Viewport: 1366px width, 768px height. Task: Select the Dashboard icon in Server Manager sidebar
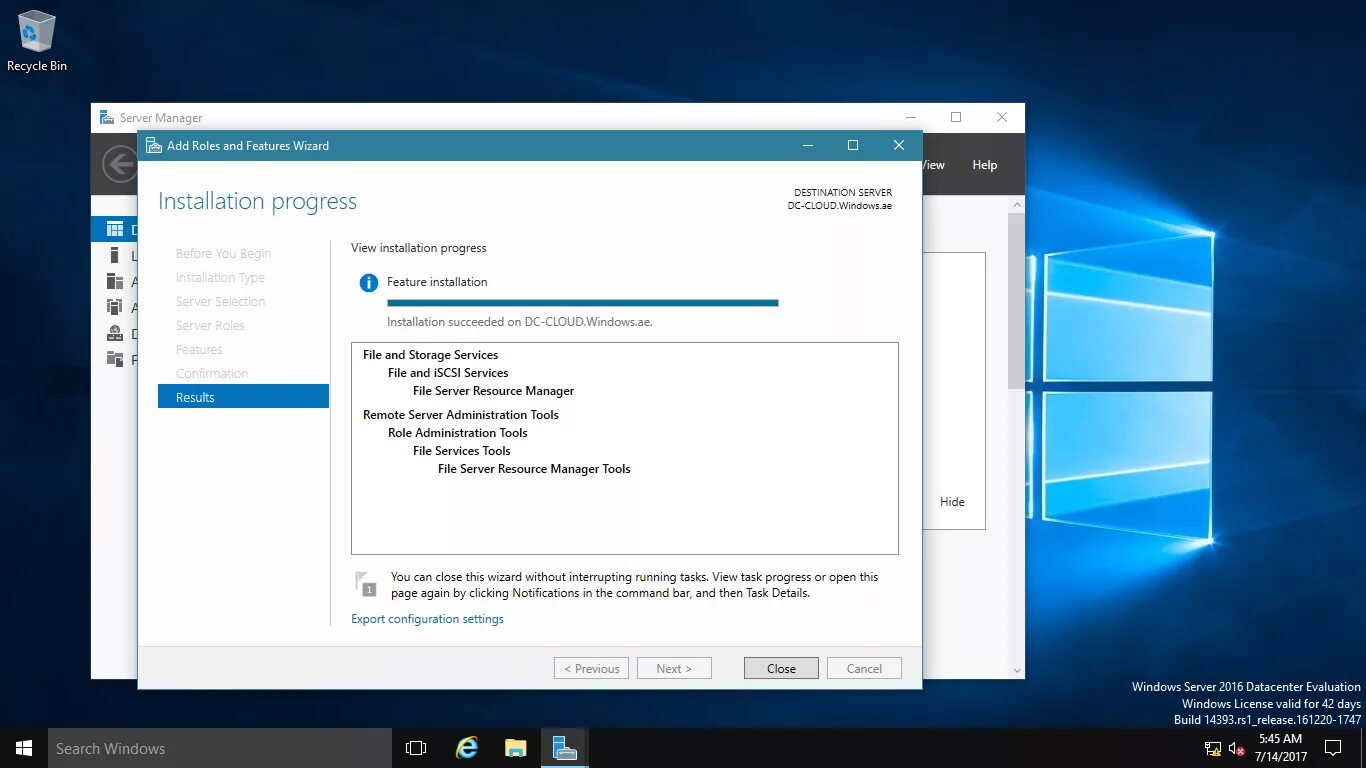point(115,229)
